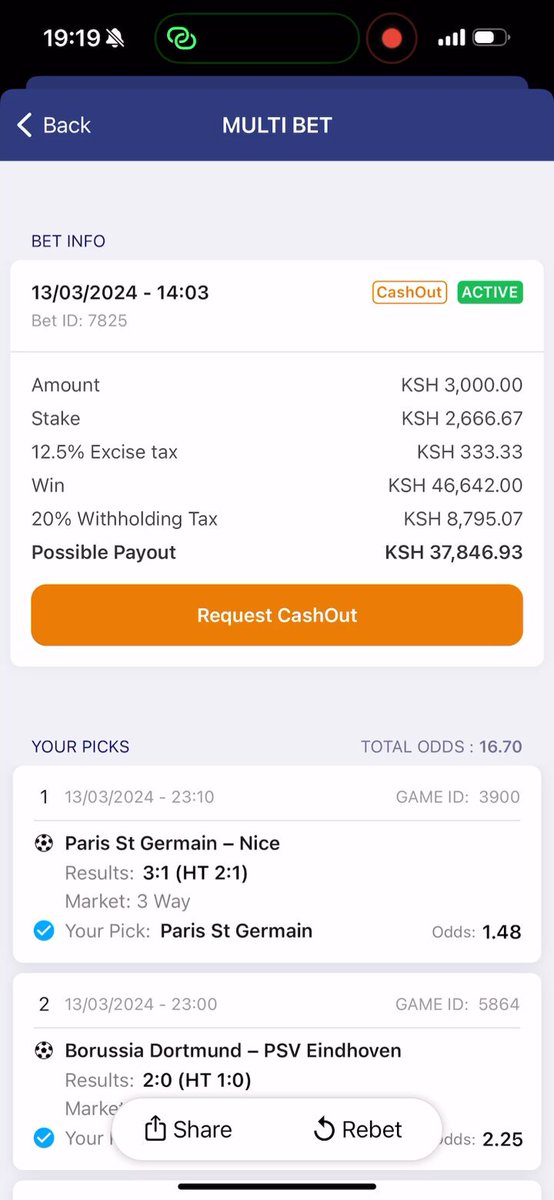Screen dimensions: 554x1200
Task: Tap the soccer ball icon beside Borussia Dortmund – PSV
Action: point(43,1050)
